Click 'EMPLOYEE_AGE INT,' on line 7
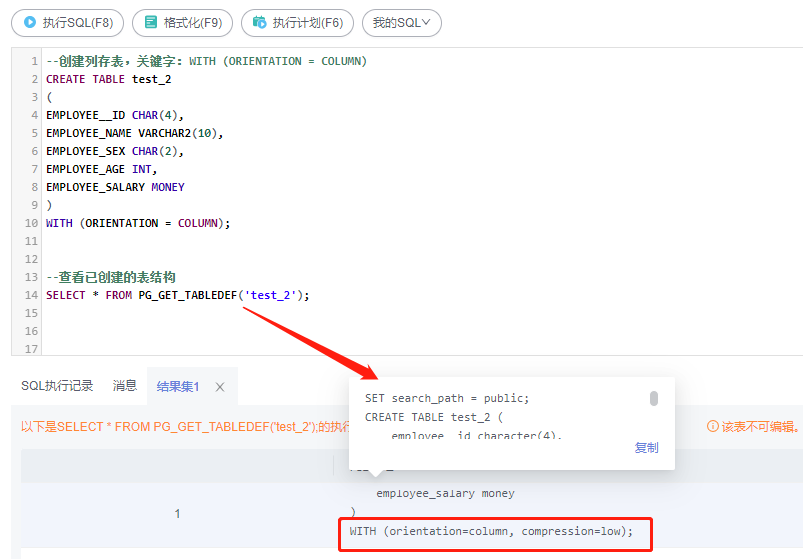 click(101, 169)
